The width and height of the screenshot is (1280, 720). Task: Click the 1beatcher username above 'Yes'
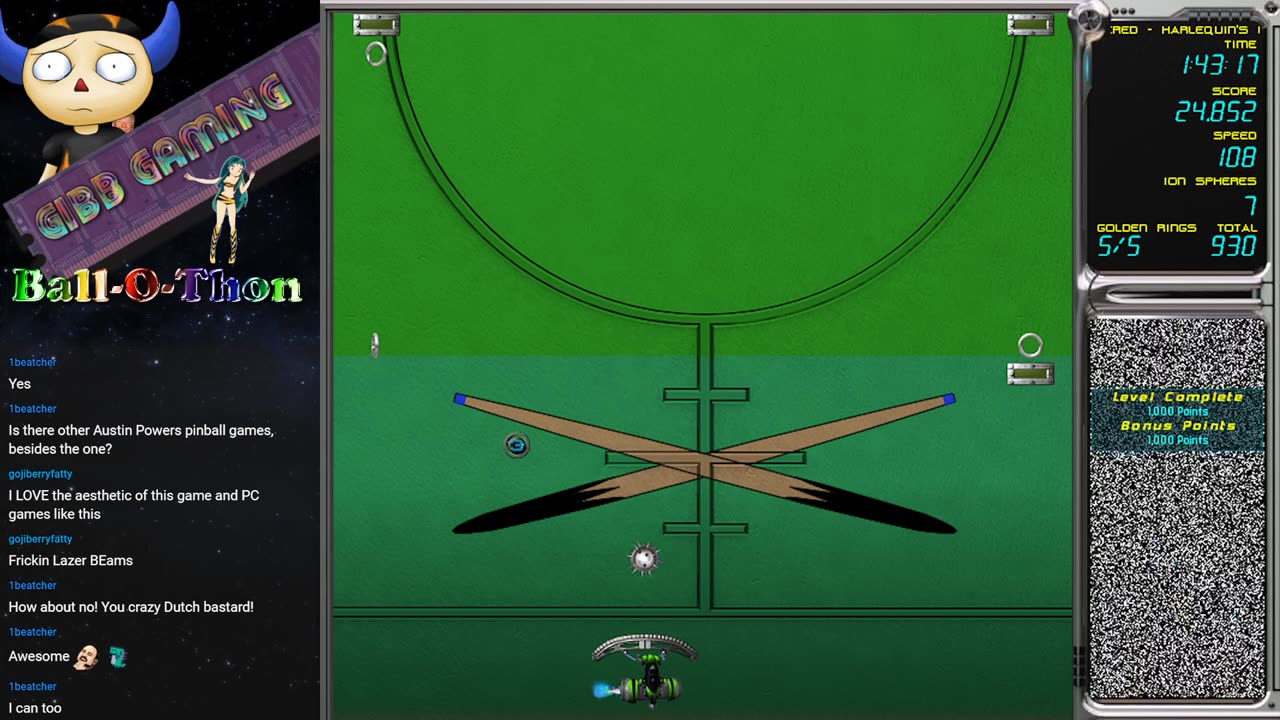click(32, 362)
